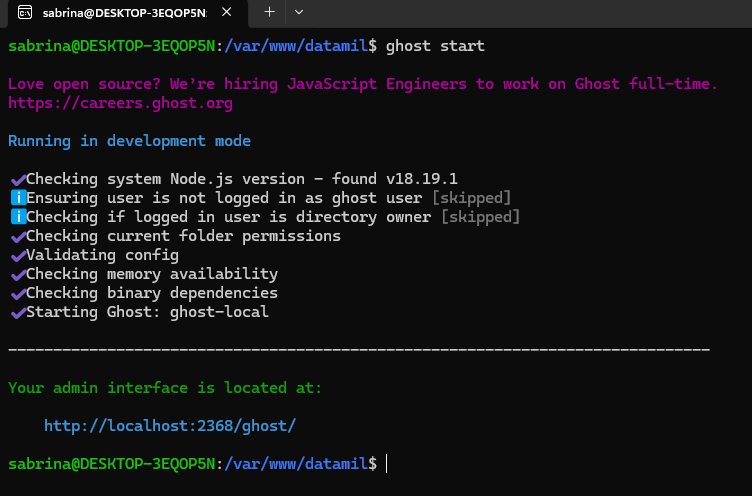The image size is (752, 496).
Task: Open the new tab profile dropdown
Action: [299, 12]
